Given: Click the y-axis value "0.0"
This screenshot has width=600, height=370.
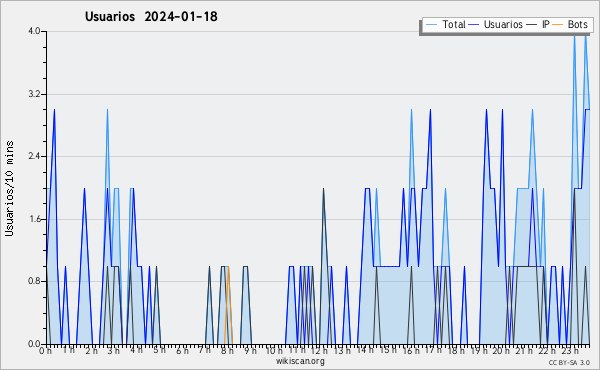Looking at the screenshot, I should coord(34,344).
